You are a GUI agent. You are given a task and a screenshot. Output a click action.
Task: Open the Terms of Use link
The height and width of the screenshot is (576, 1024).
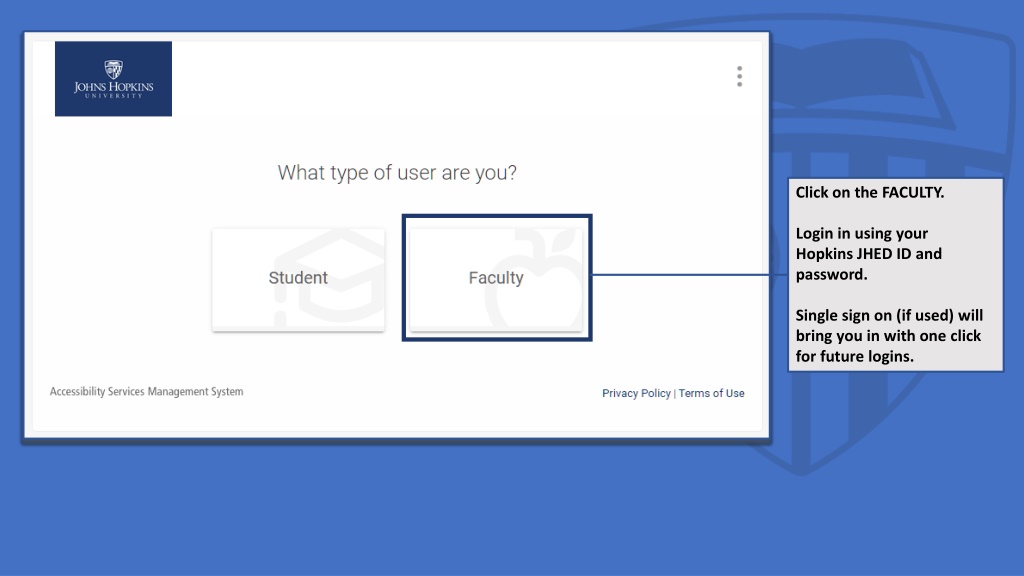click(711, 393)
